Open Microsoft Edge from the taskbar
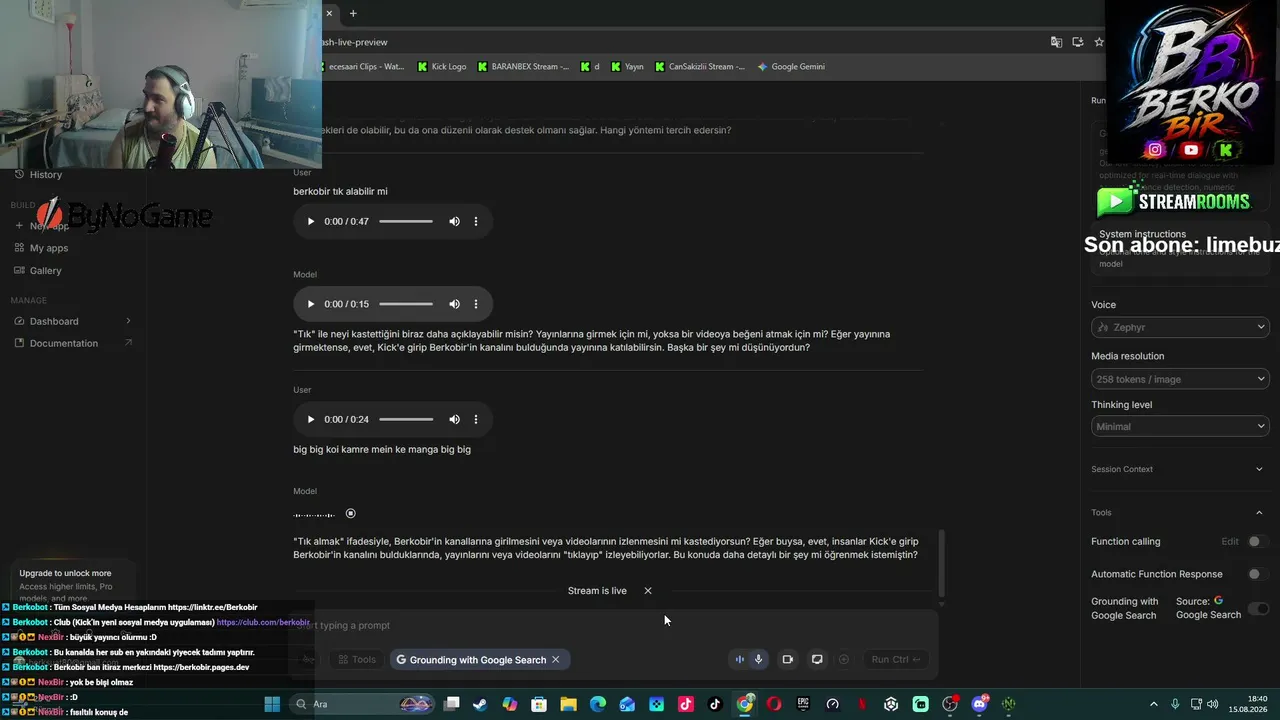 pyautogui.click(x=598, y=704)
